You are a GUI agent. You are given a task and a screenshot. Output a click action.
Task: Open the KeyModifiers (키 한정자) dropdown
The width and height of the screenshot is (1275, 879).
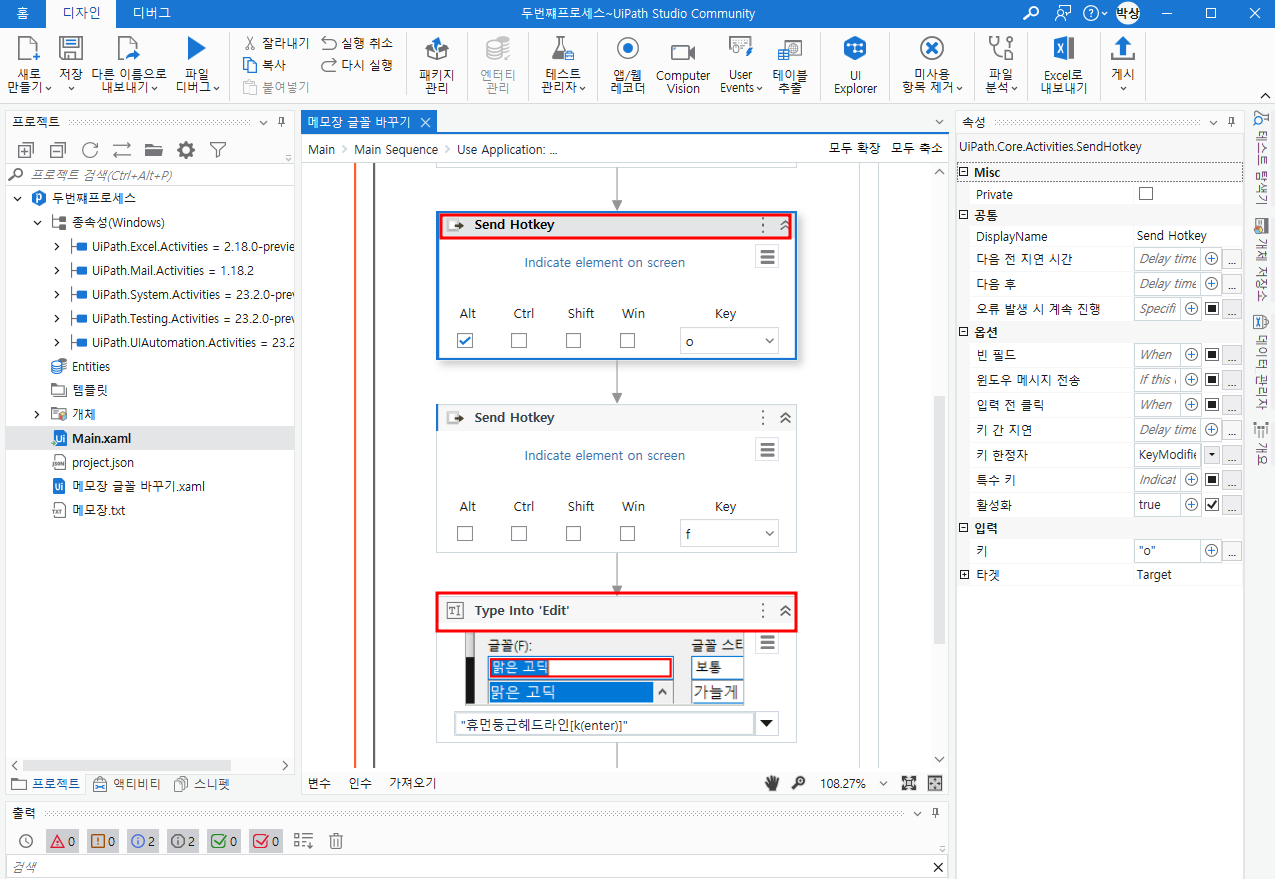(1212, 454)
